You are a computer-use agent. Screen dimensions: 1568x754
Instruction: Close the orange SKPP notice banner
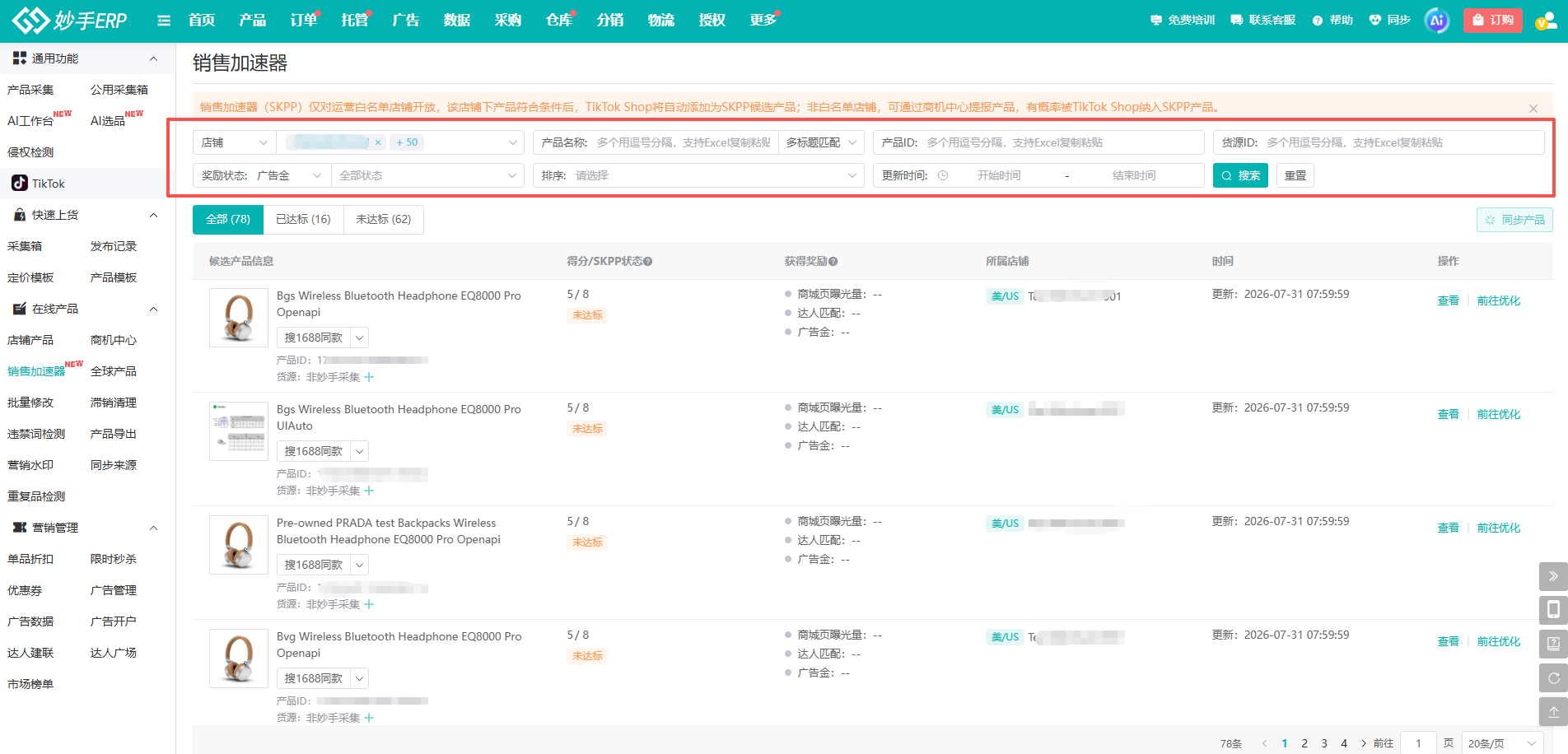pyautogui.click(x=1533, y=109)
